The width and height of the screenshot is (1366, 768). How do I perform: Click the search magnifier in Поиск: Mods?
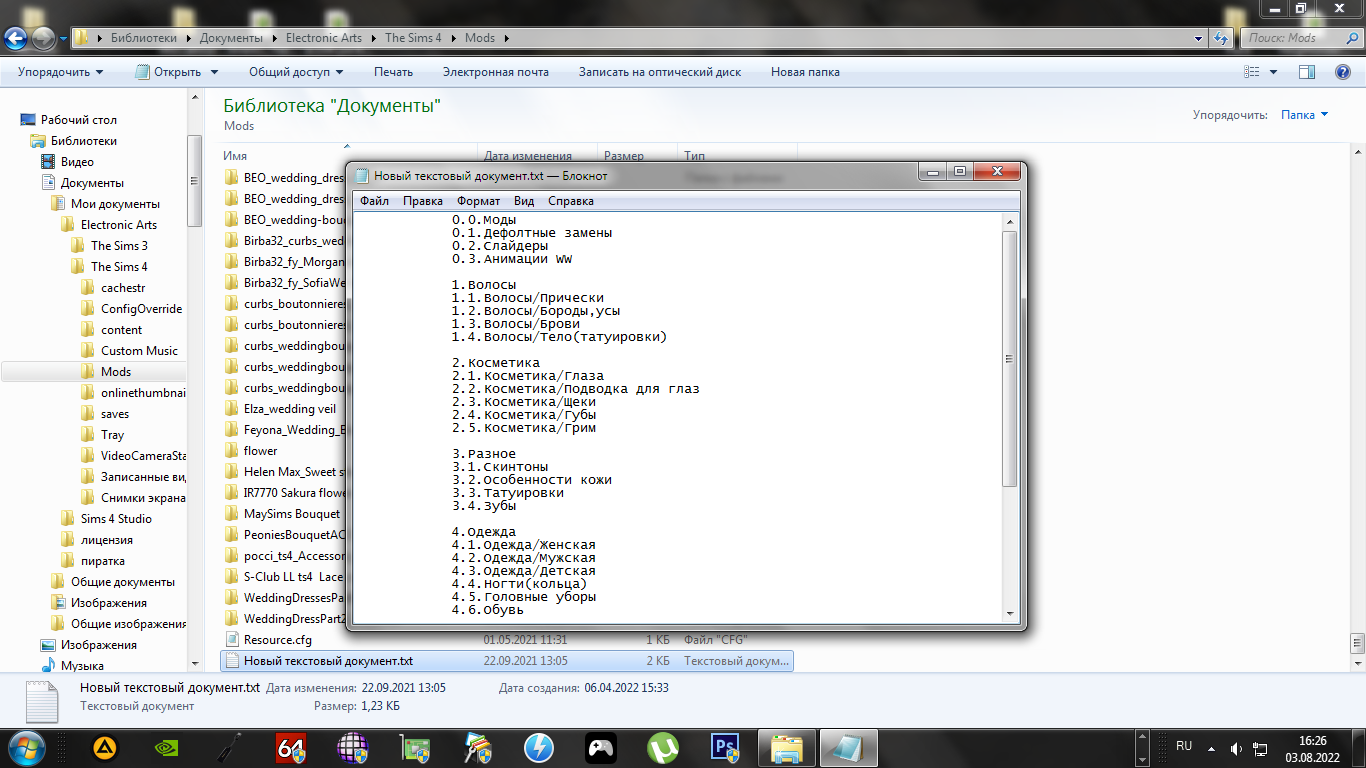[x=1351, y=38]
